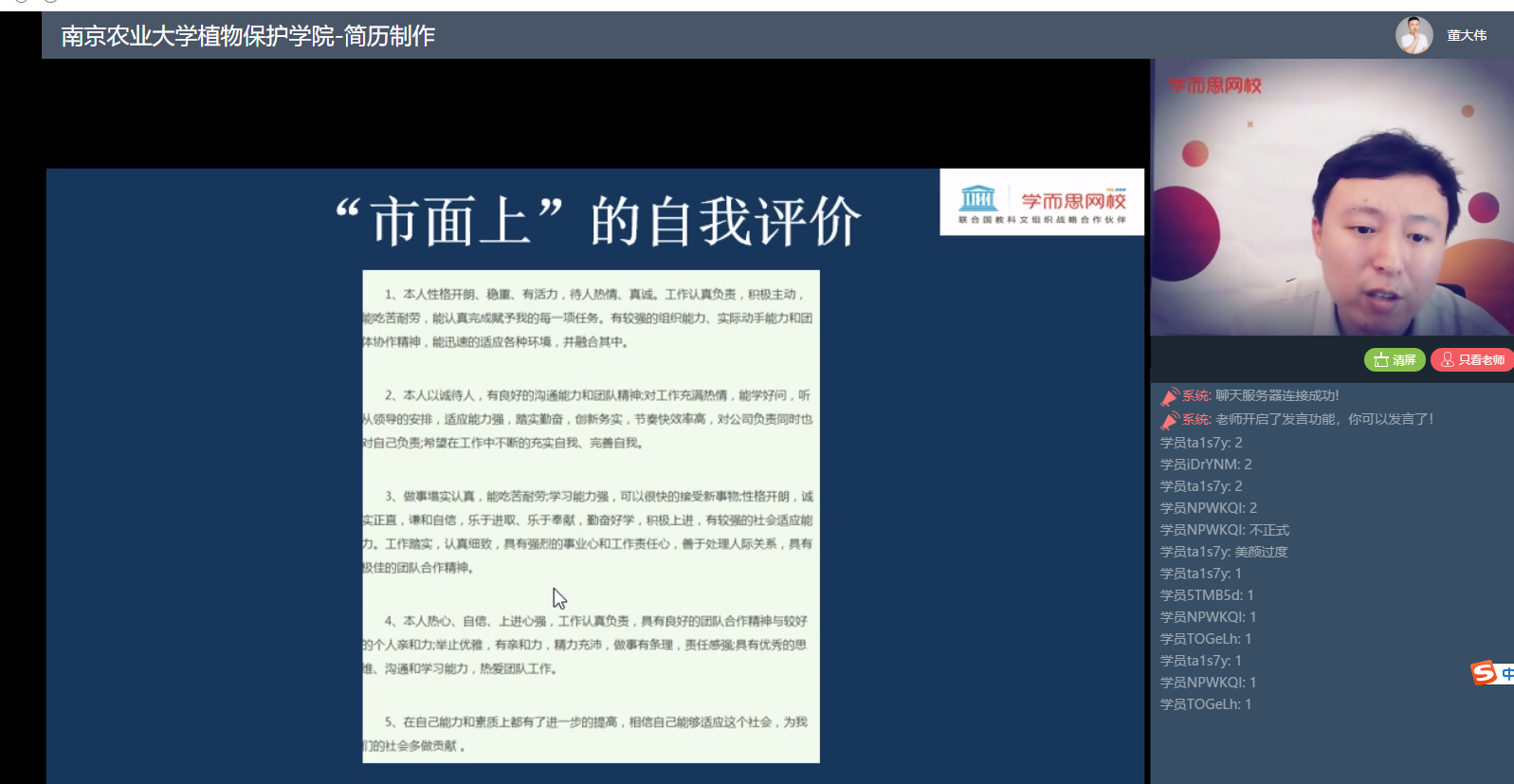The height and width of the screenshot is (784, 1514).
Task: Click the Sogou input method S icon
Action: pyautogui.click(x=1484, y=673)
